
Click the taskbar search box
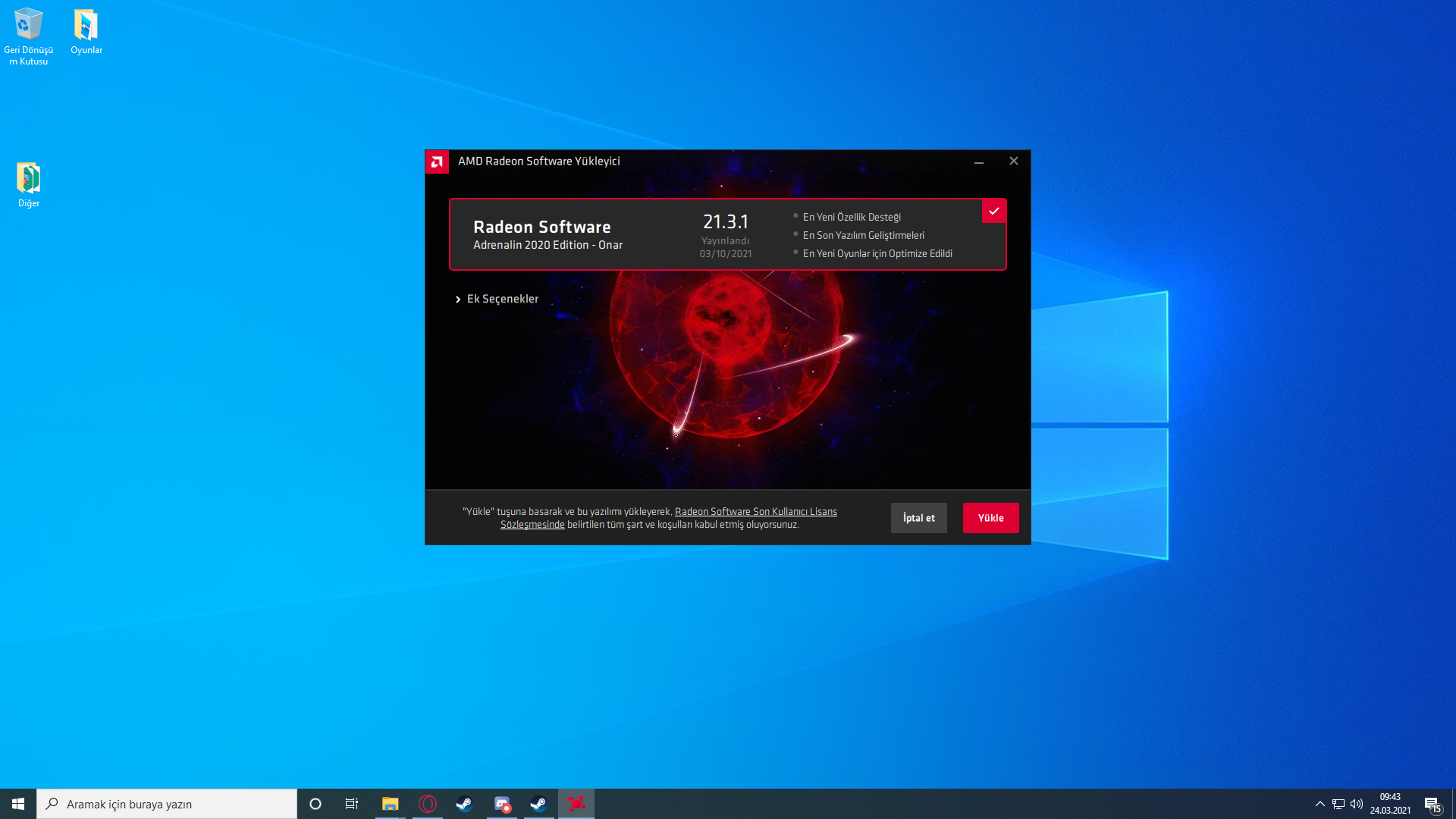pos(167,804)
